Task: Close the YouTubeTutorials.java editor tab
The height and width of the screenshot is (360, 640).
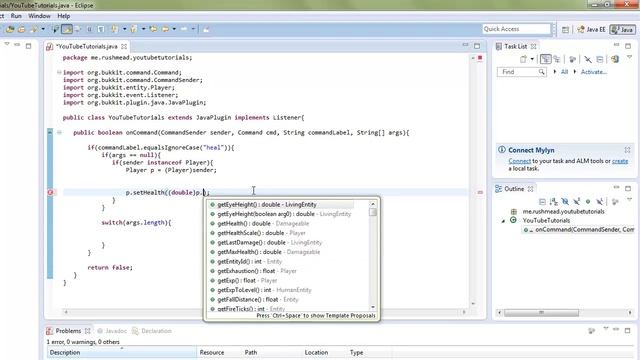Action: [124, 47]
